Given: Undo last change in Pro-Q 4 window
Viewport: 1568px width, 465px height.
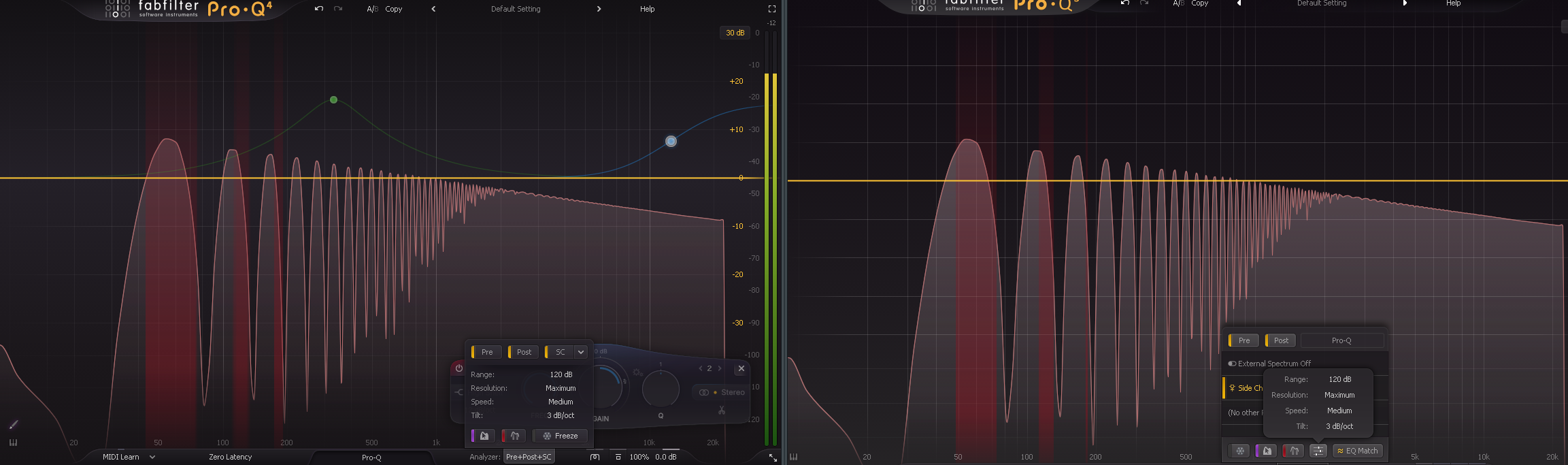Looking at the screenshot, I should coord(318,9).
